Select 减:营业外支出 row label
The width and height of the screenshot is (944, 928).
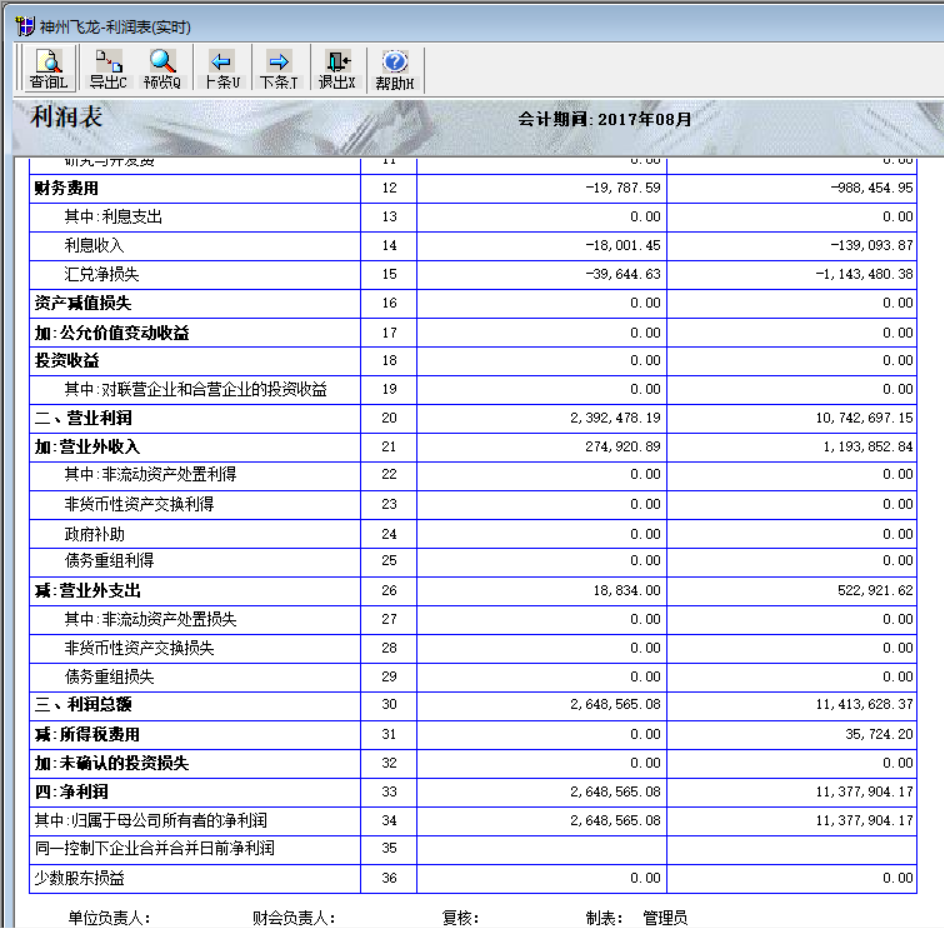click(x=88, y=590)
